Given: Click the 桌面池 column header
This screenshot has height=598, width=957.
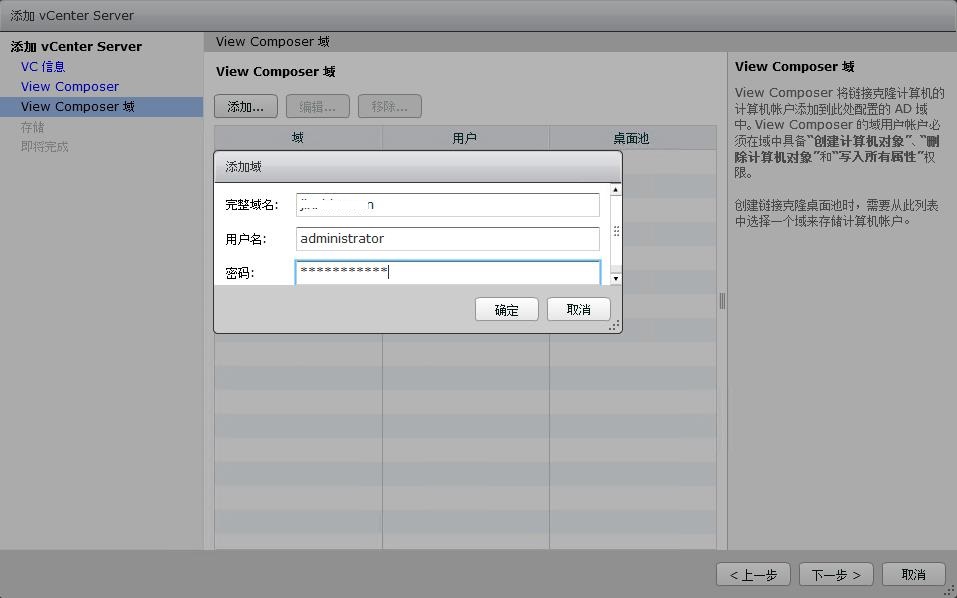Looking at the screenshot, I should [630, 137].
